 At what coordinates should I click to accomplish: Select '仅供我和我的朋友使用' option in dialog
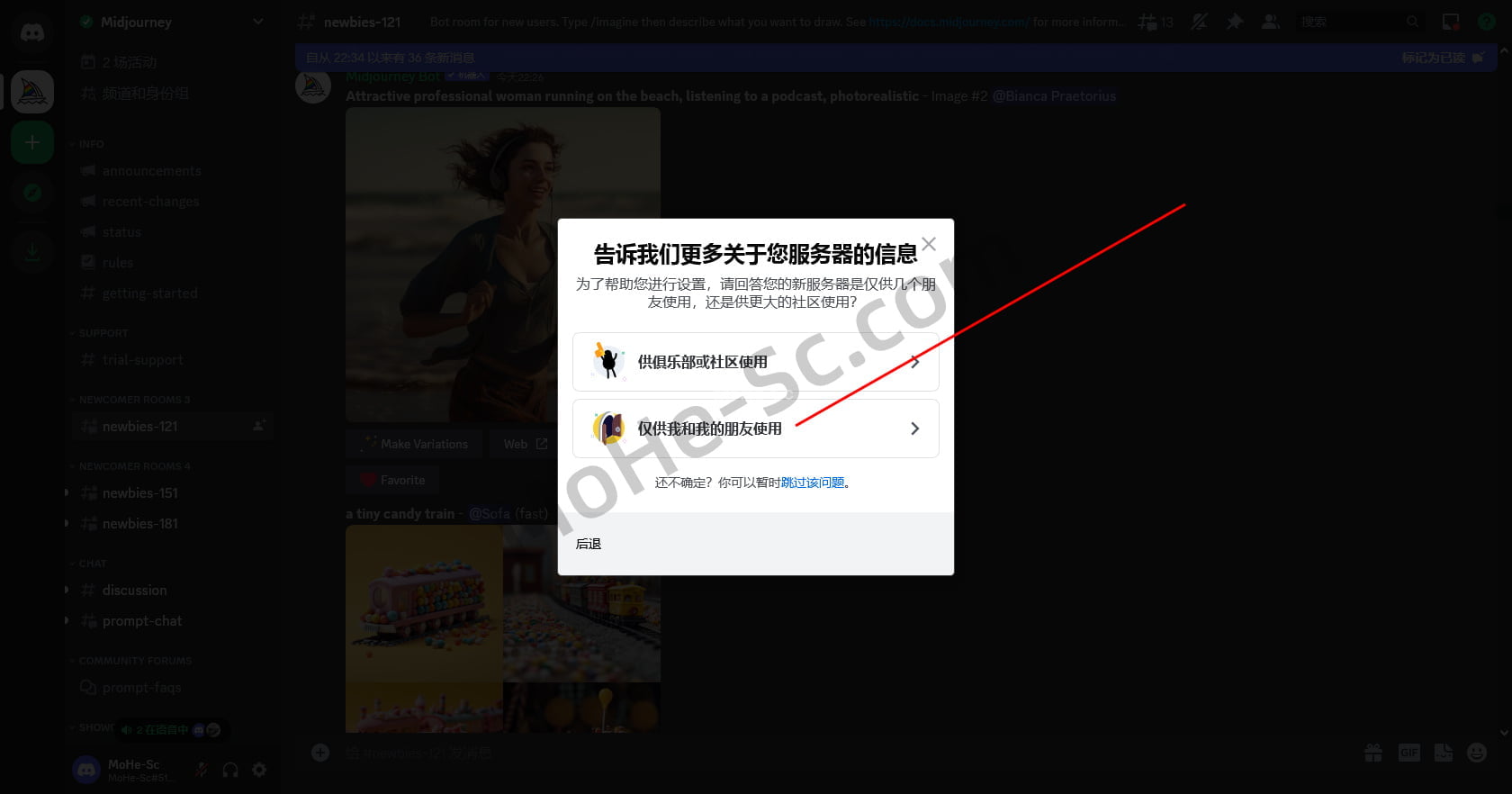tap(755, 429)
